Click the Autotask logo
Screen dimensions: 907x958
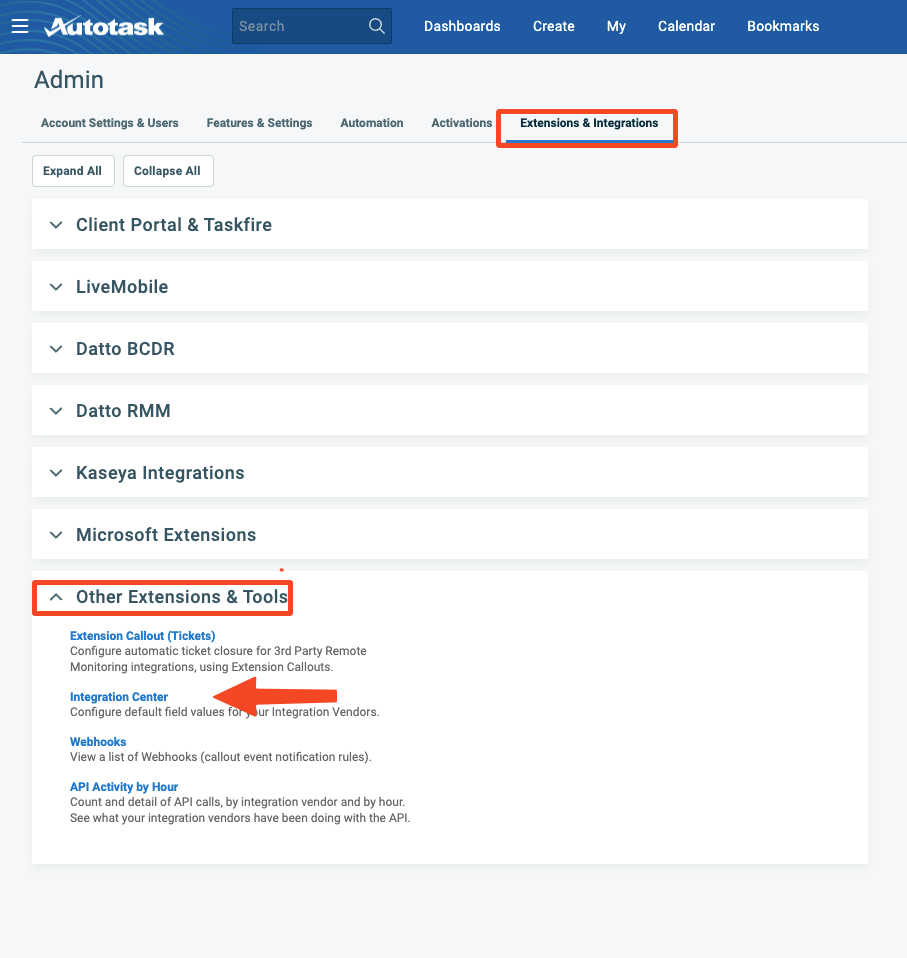pos(104,26)
